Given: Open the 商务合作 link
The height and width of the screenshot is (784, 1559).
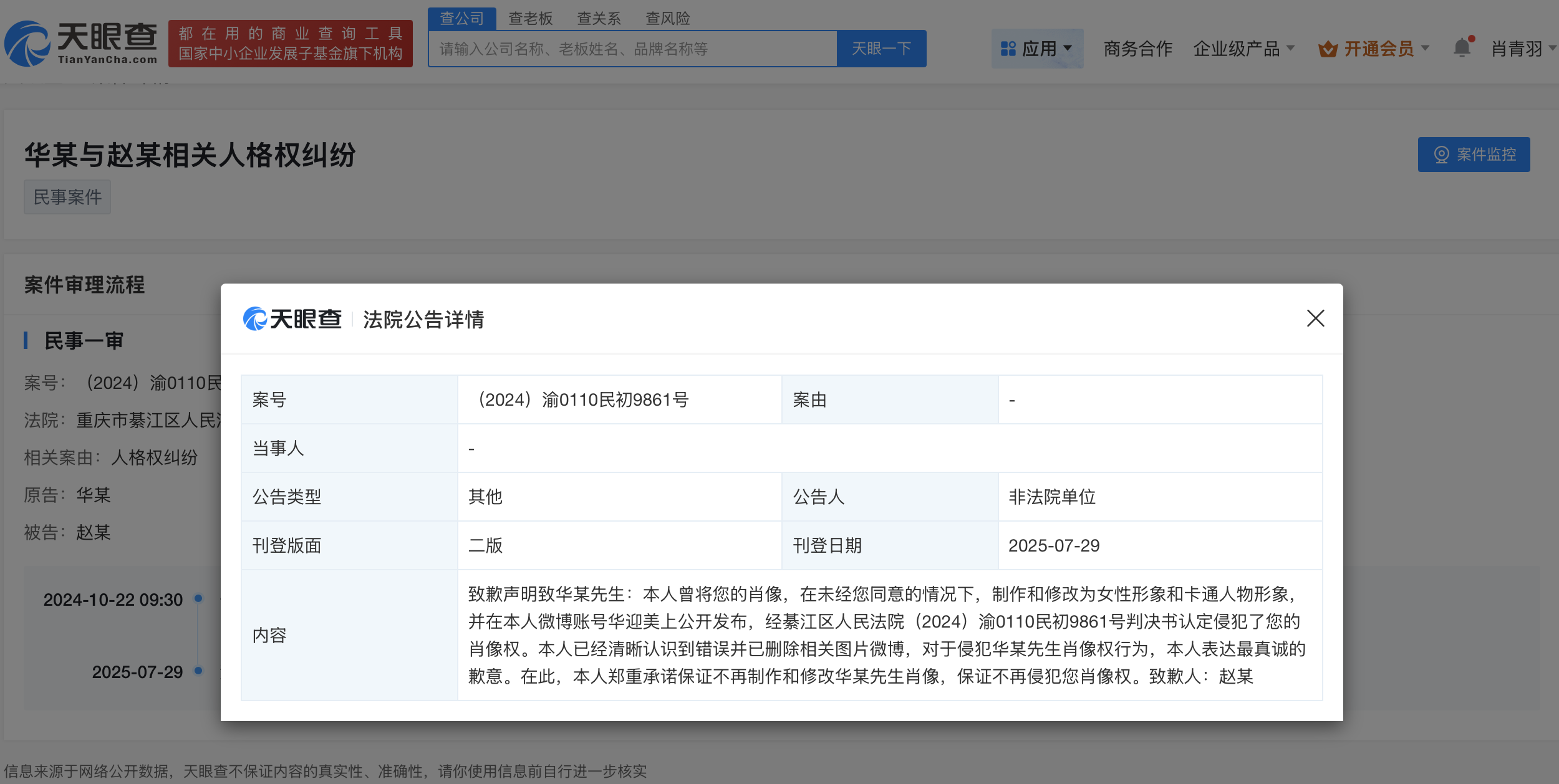Looking at the screenshot, I should (1137, 49).
